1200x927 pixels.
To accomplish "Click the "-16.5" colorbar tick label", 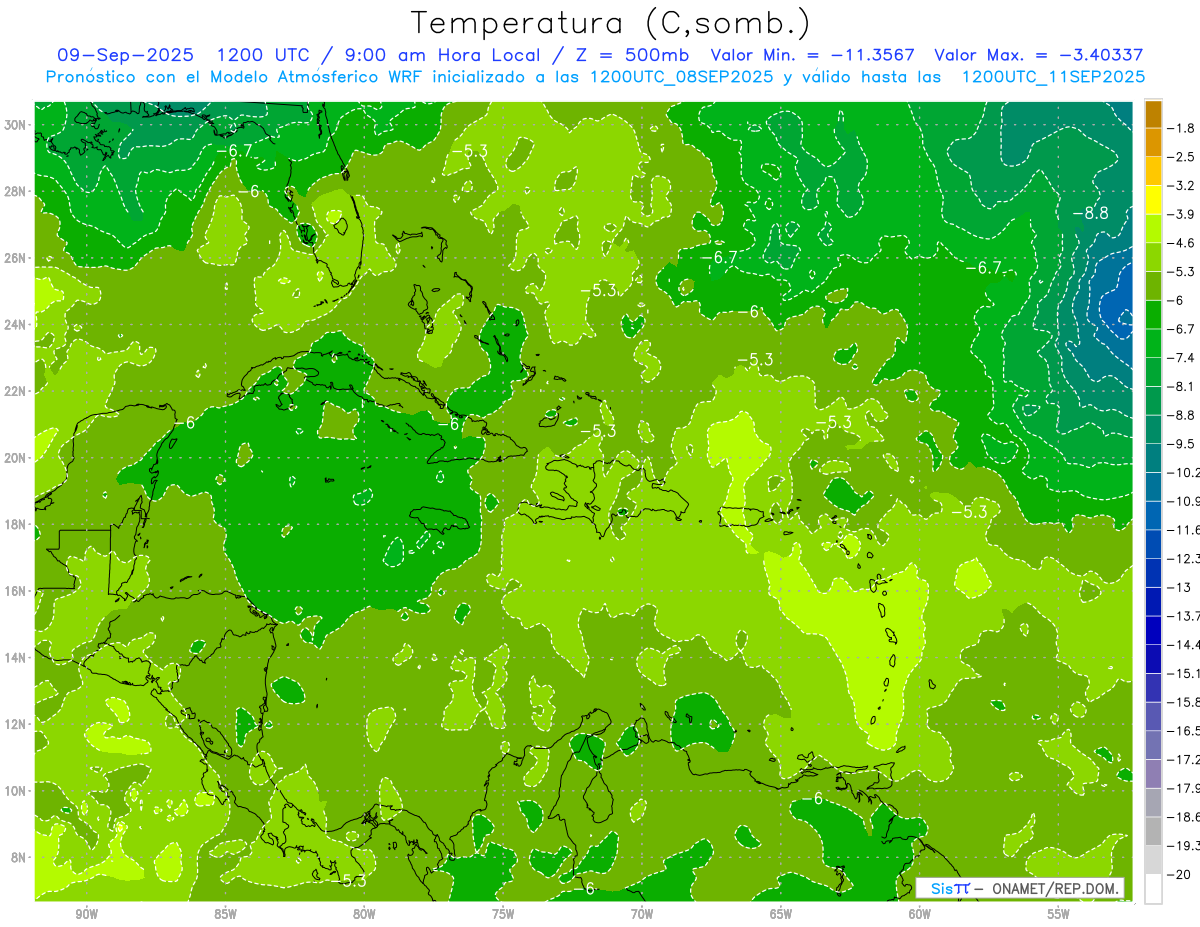I will tap(1184, 730).
